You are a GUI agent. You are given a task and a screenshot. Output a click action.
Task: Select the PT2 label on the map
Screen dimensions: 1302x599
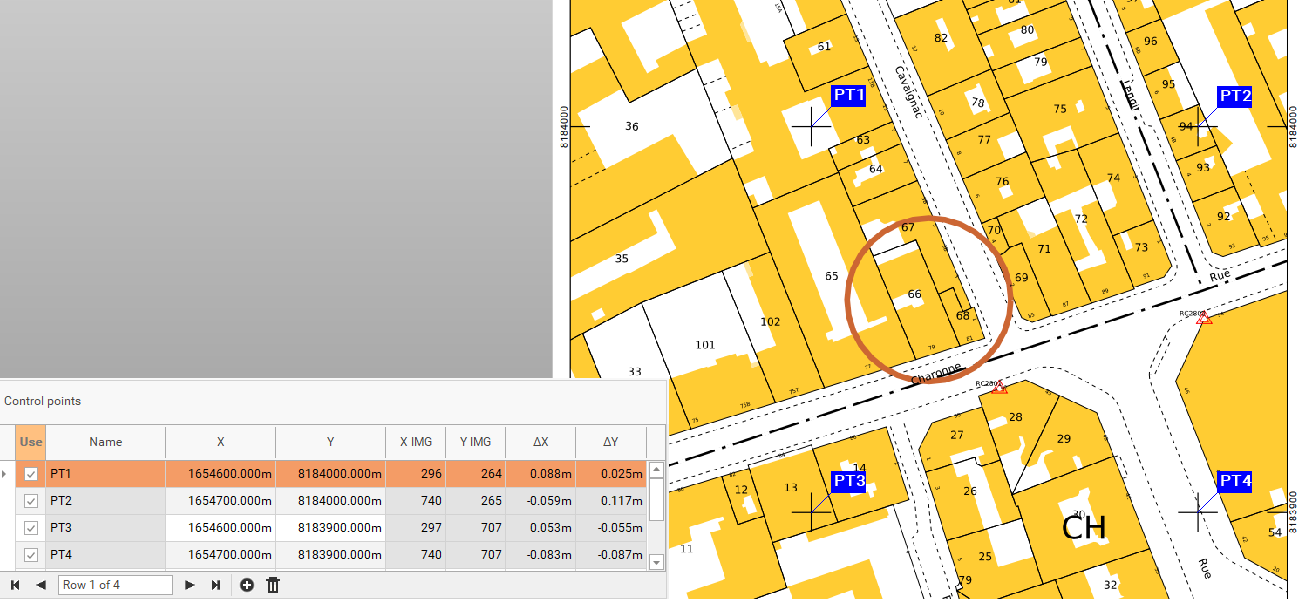pyautogui.click(x=1235, y=96)
